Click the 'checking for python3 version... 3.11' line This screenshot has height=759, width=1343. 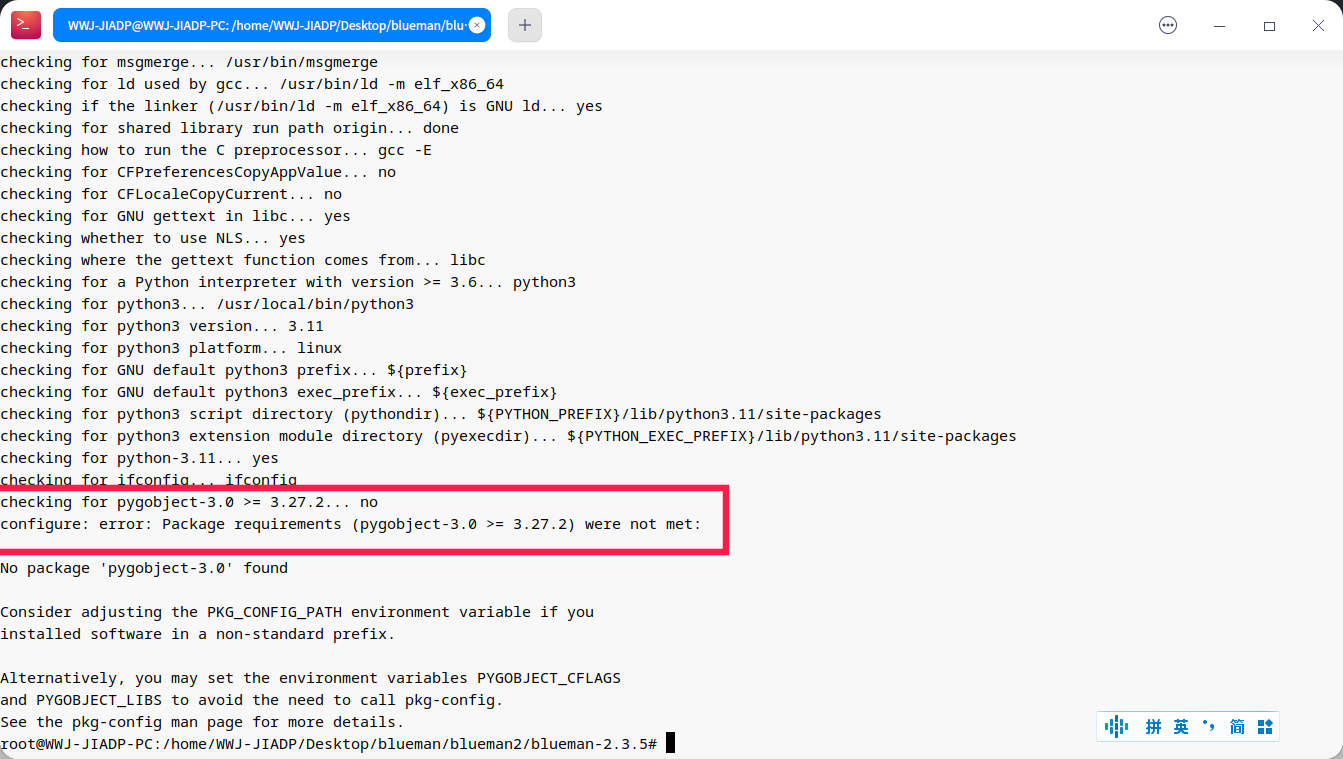(x=162, y=326)
